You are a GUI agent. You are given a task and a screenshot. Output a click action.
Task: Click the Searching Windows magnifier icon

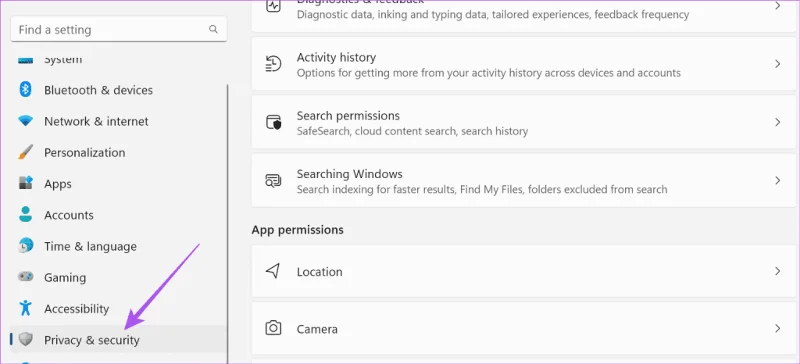(x=273, y=181)
